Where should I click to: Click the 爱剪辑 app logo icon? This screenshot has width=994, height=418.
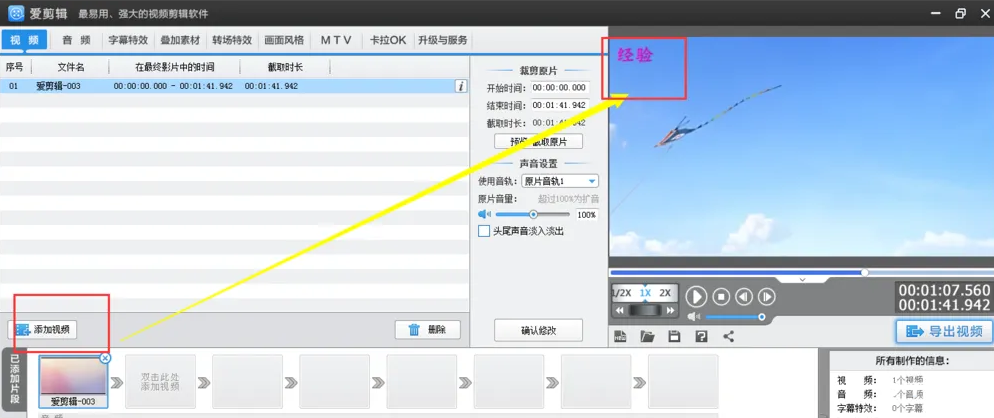16,13
